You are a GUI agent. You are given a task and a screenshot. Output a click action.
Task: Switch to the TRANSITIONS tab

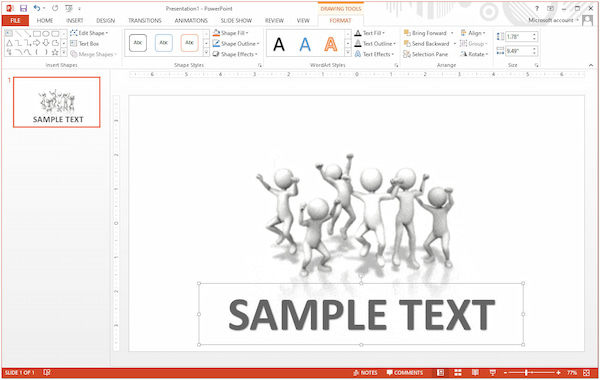pyautogui.click(x=145, y=20)
